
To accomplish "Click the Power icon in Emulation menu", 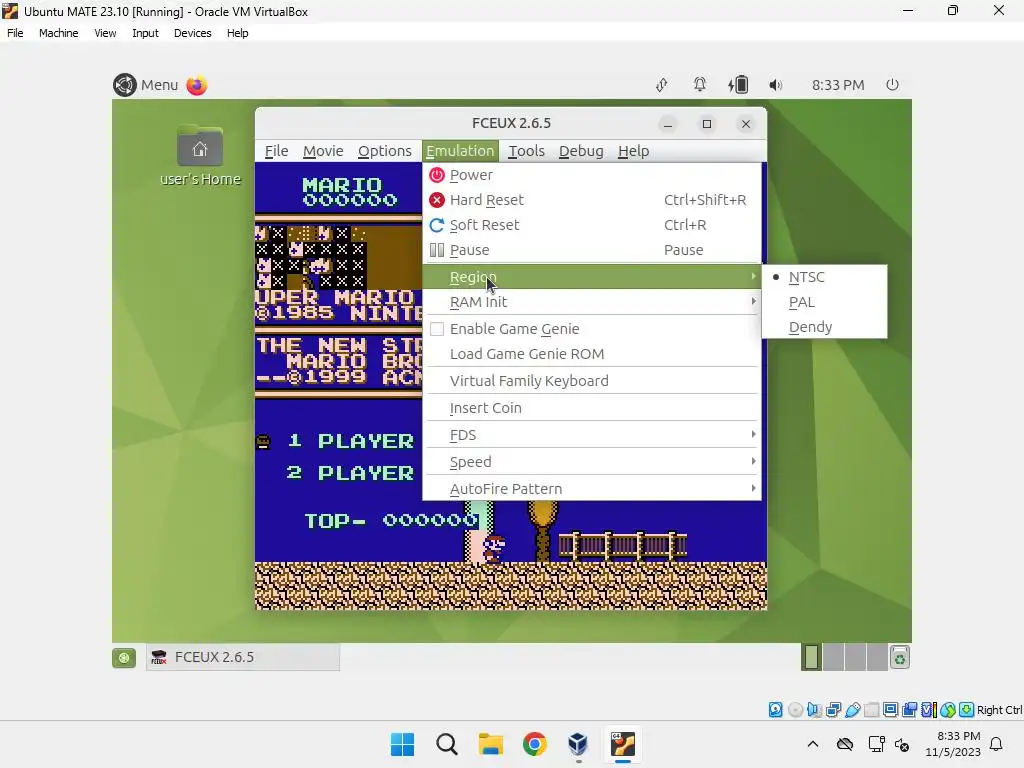I will point(436,175).
